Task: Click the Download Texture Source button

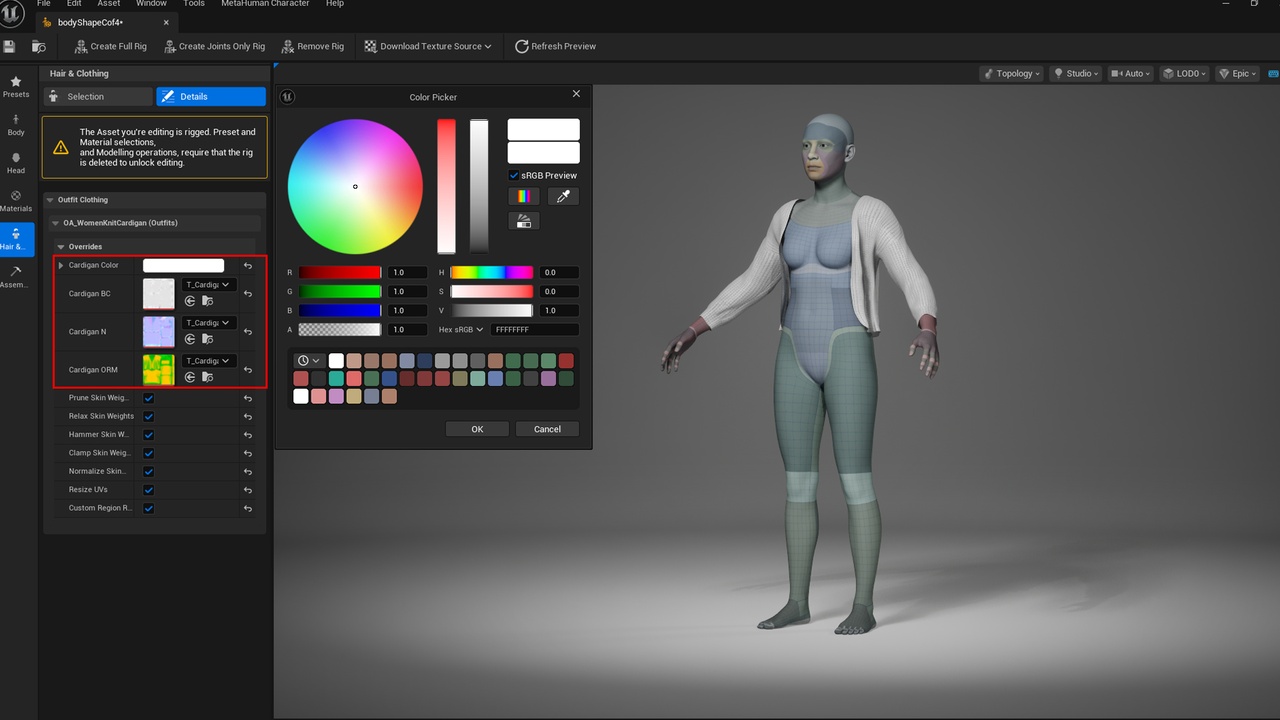Action: (428, 46)
